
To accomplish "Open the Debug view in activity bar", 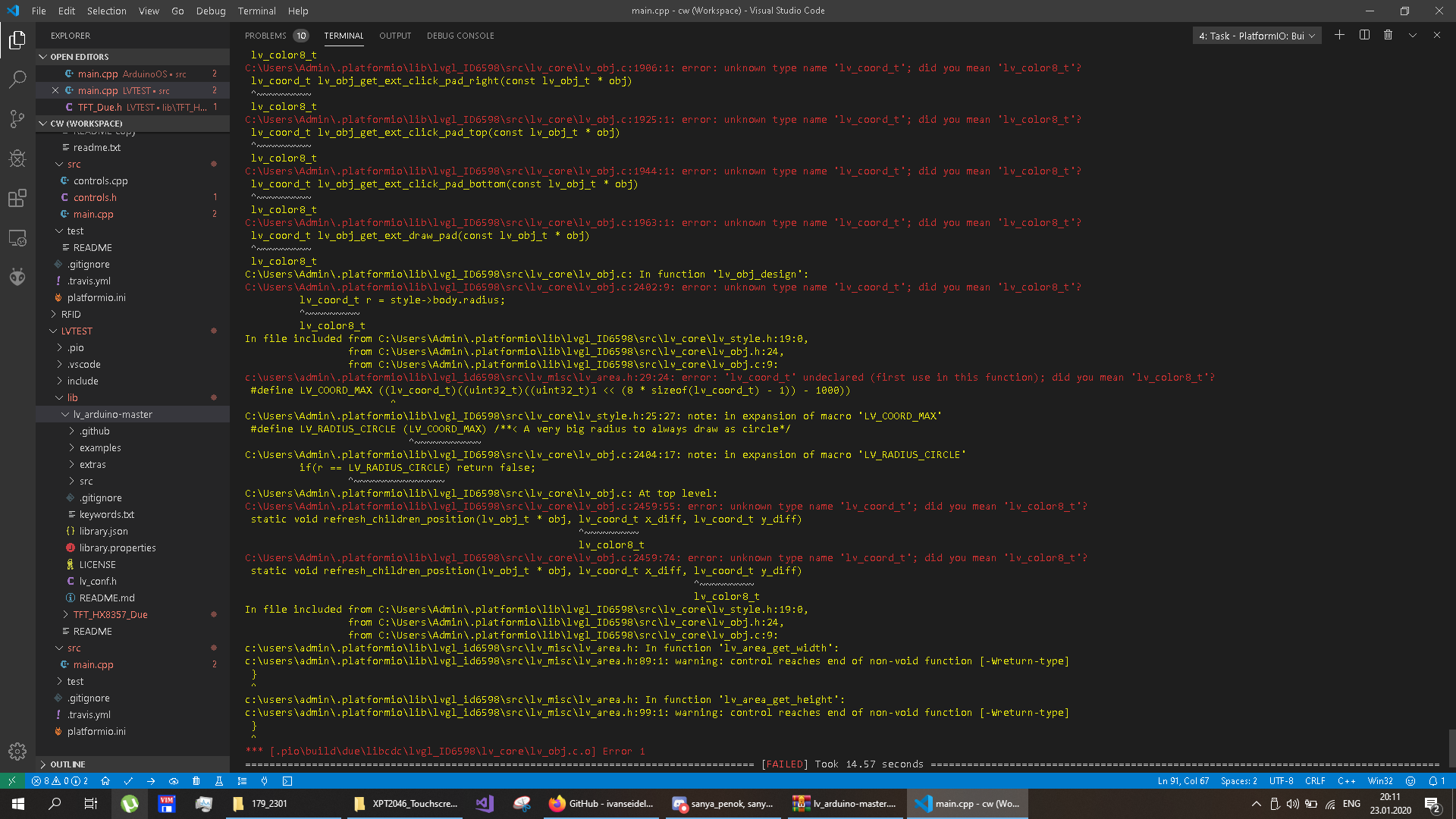I will click(17, 158).
